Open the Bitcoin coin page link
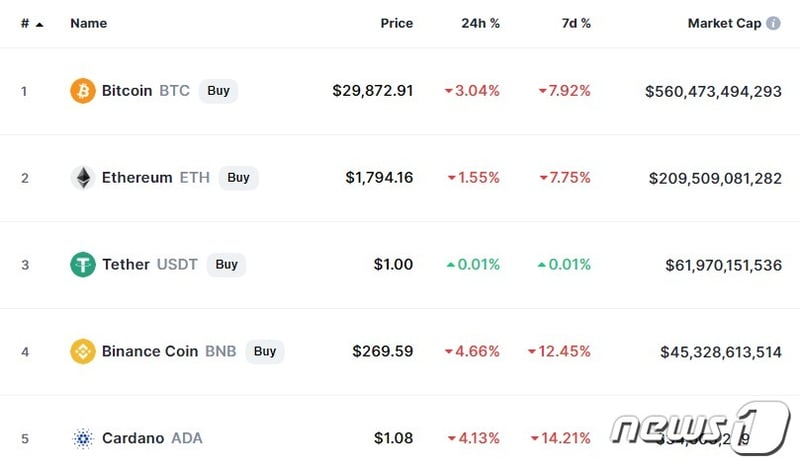800x467 pixels. 127,91
